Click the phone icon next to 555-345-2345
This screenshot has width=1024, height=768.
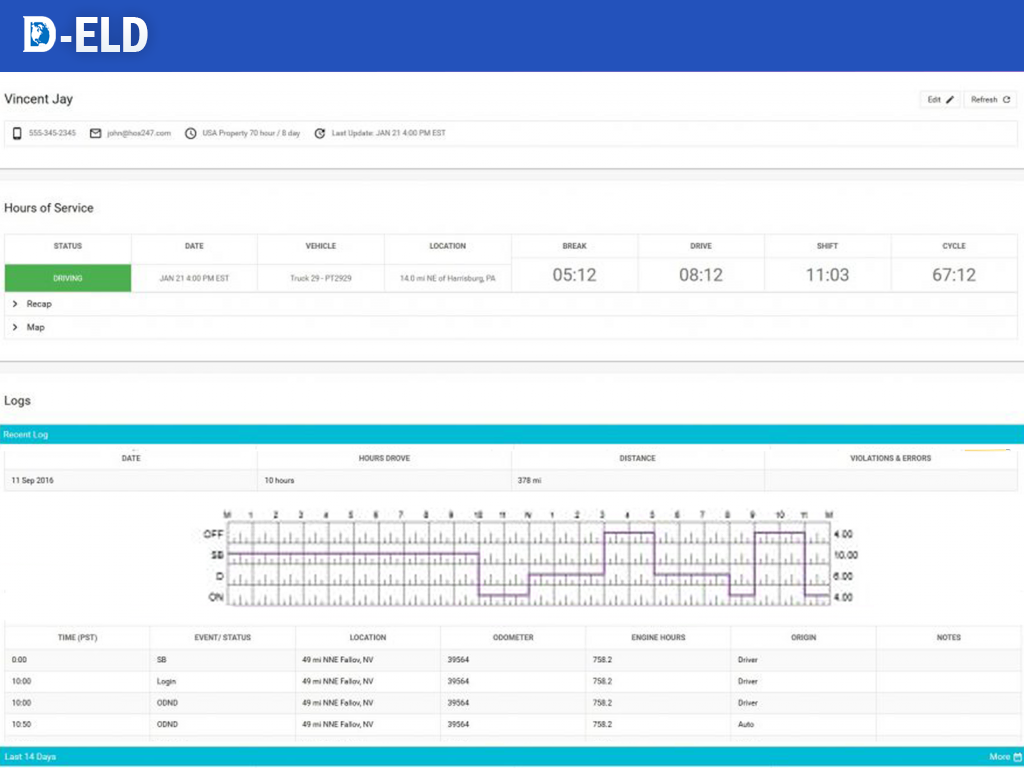pyautogui.click(x=17, y=133)
